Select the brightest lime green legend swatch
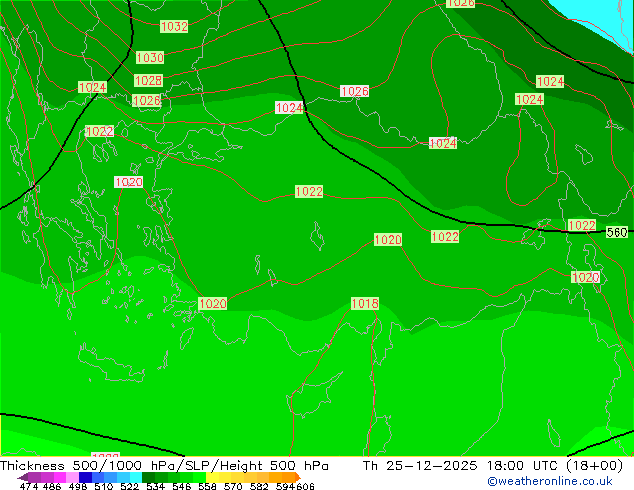Screen dimensions: 634x490 click(x=200, y=477)
